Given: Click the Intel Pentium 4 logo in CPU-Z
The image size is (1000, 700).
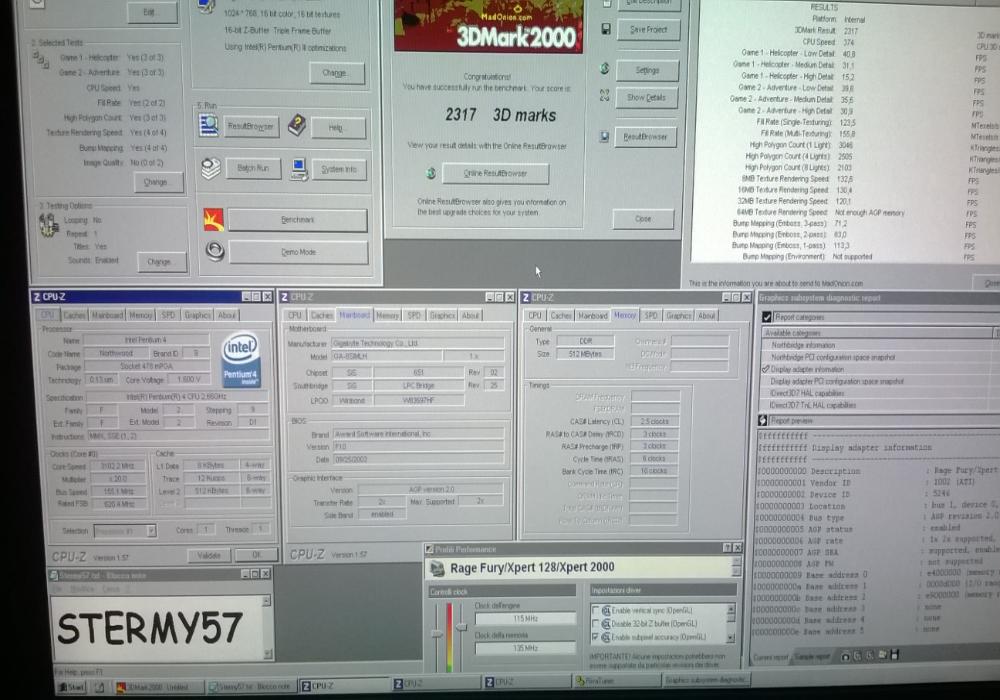Looking at the screenshot, I should [240, 360].
